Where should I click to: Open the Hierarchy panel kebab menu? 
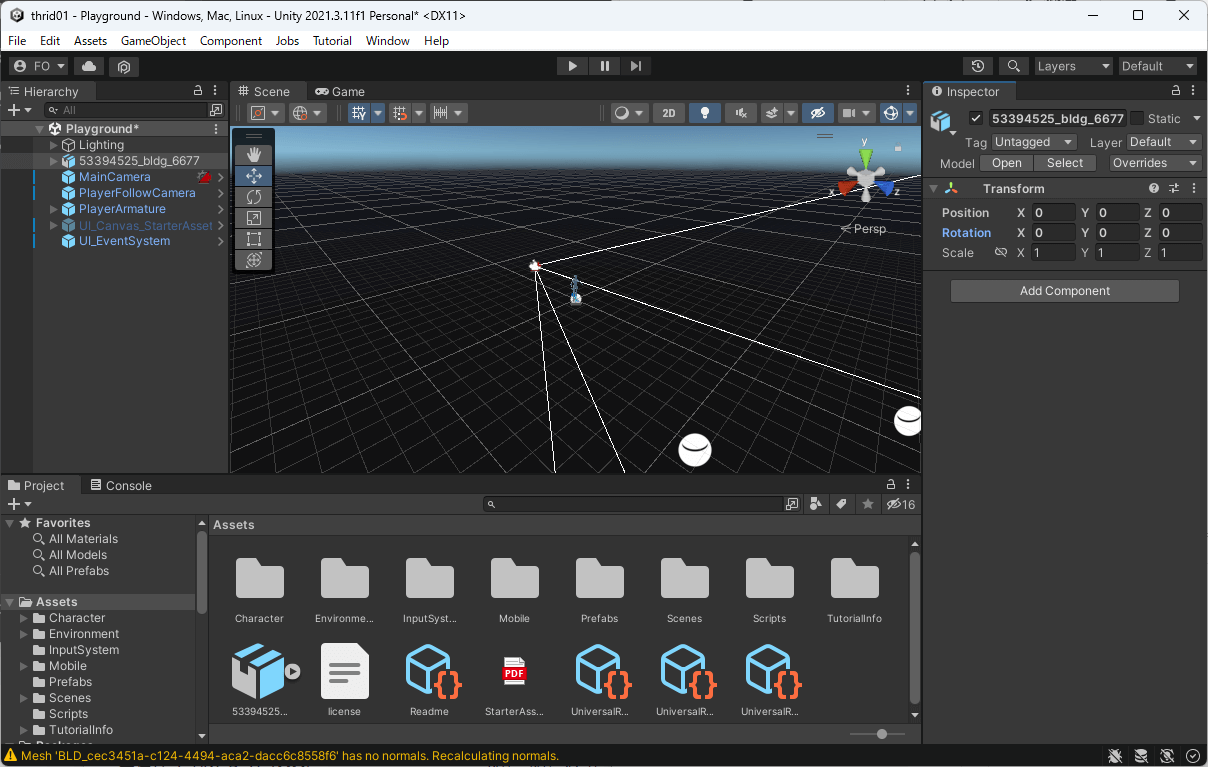point(217,91)
